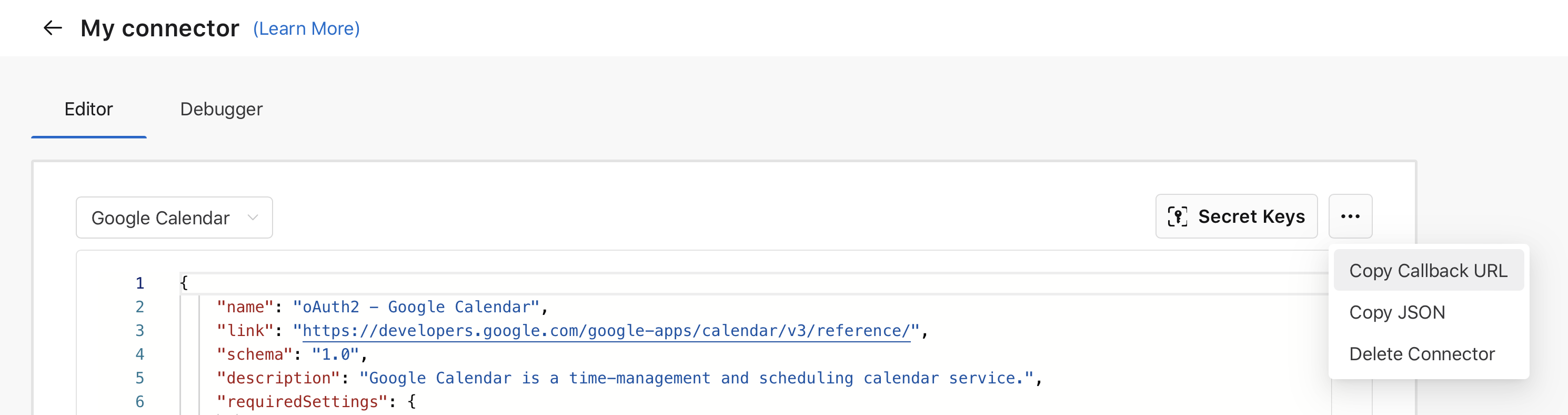Select Copy JSON in the menu

(x=1396, y=312)
